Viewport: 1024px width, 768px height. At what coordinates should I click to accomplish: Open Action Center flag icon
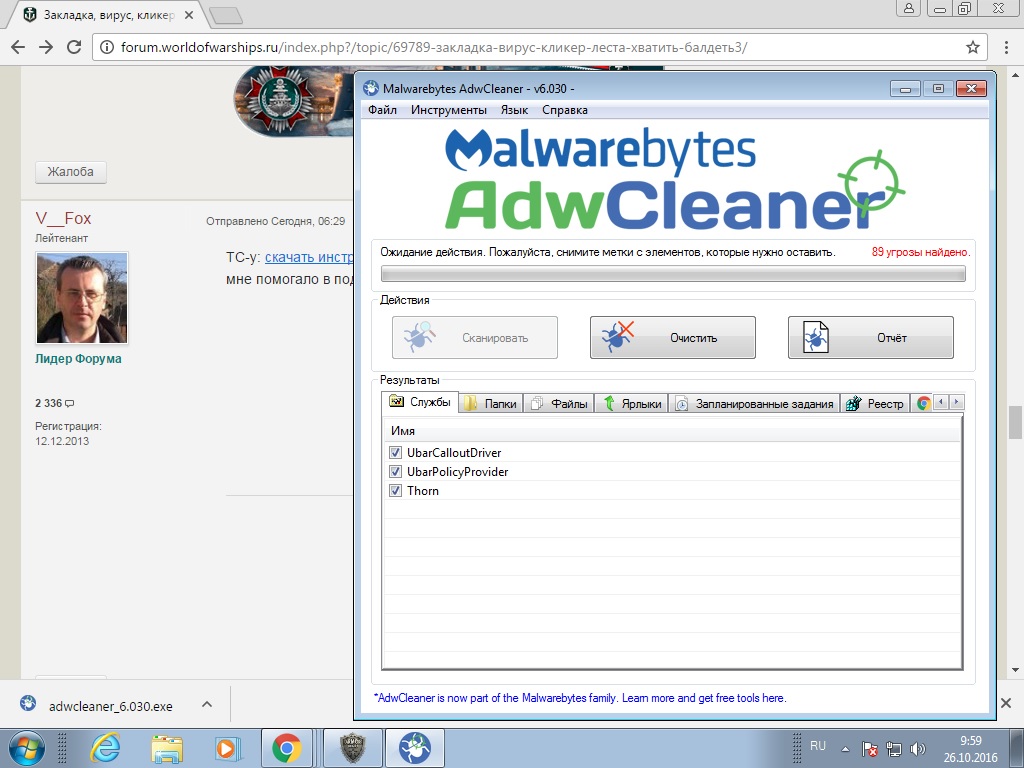click(869, 749)
